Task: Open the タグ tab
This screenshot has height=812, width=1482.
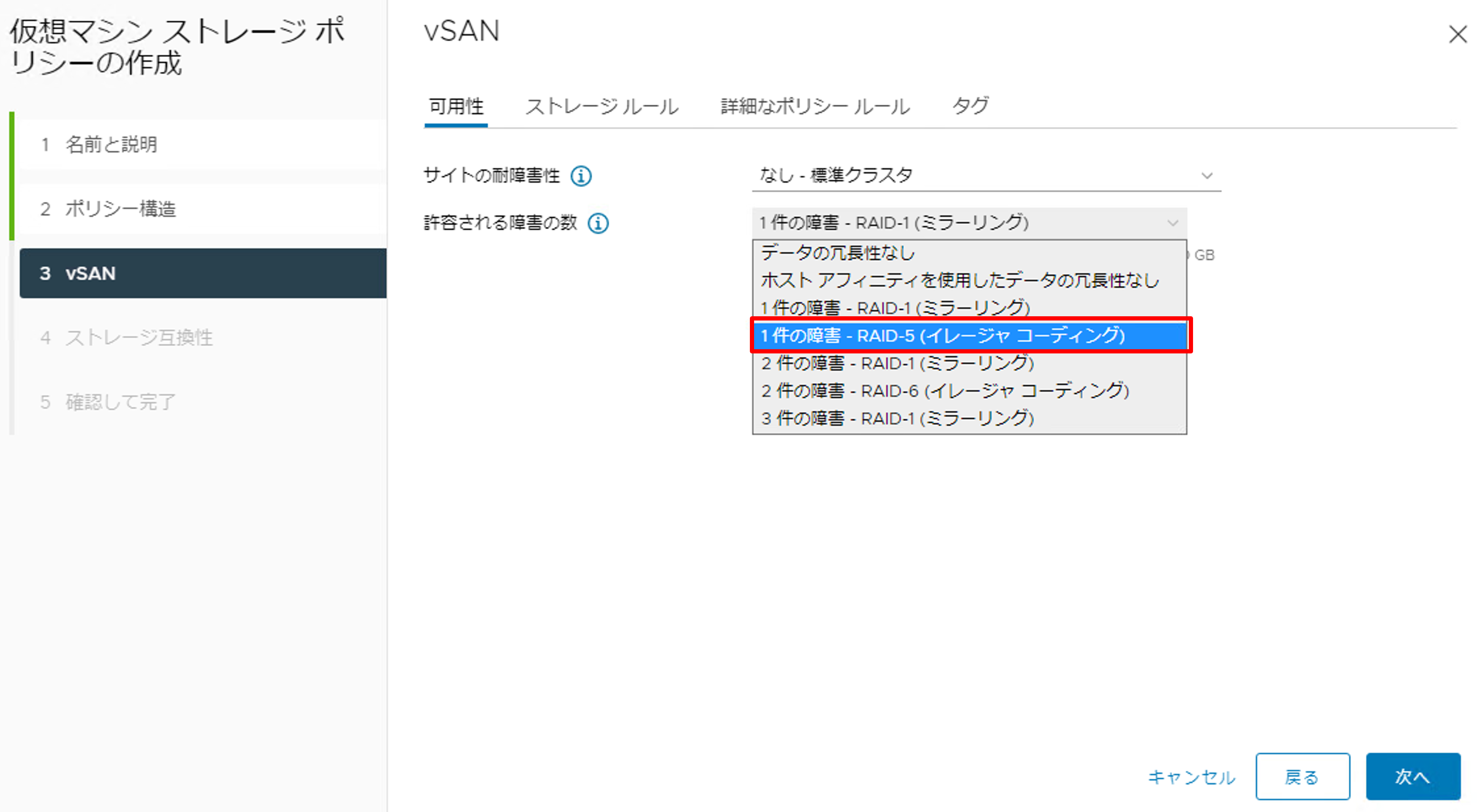Action: [x=970, y=106]
